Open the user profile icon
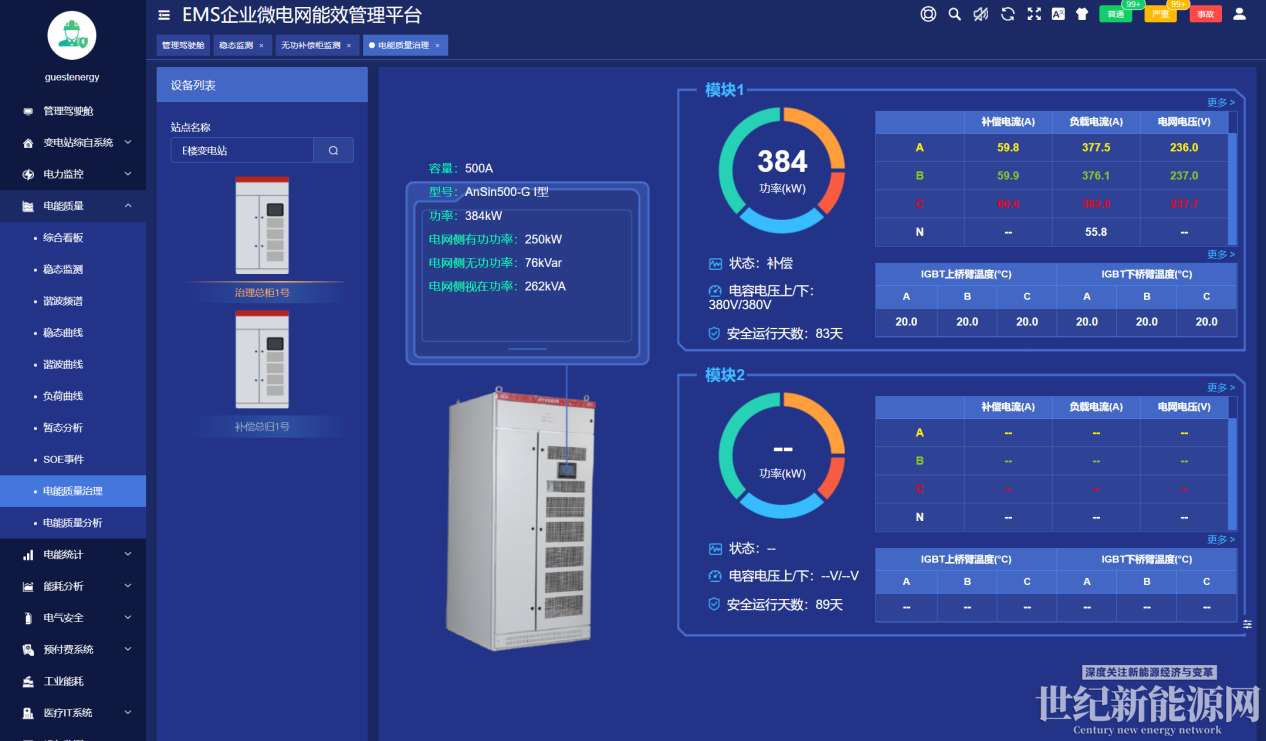This screenshot has width=1266, height=741. pos(1240,14)
